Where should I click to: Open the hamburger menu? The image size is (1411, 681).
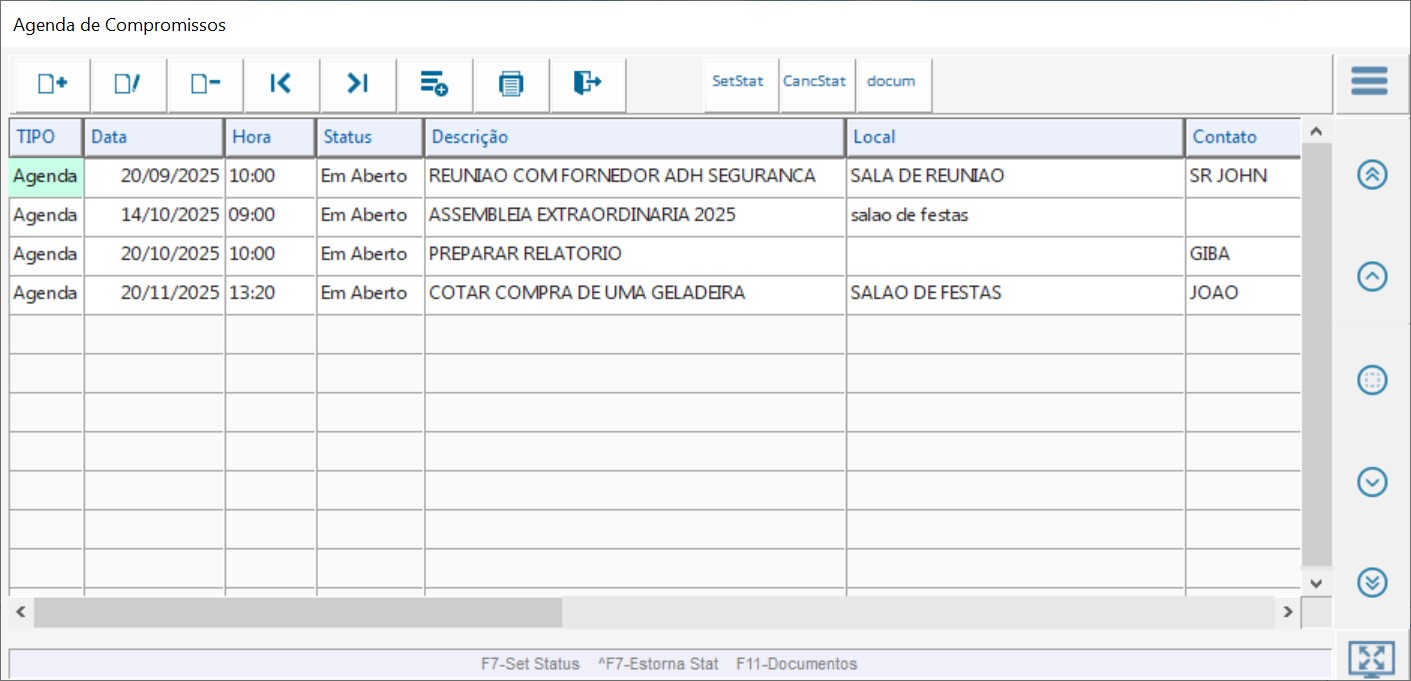pos(1369,81)
